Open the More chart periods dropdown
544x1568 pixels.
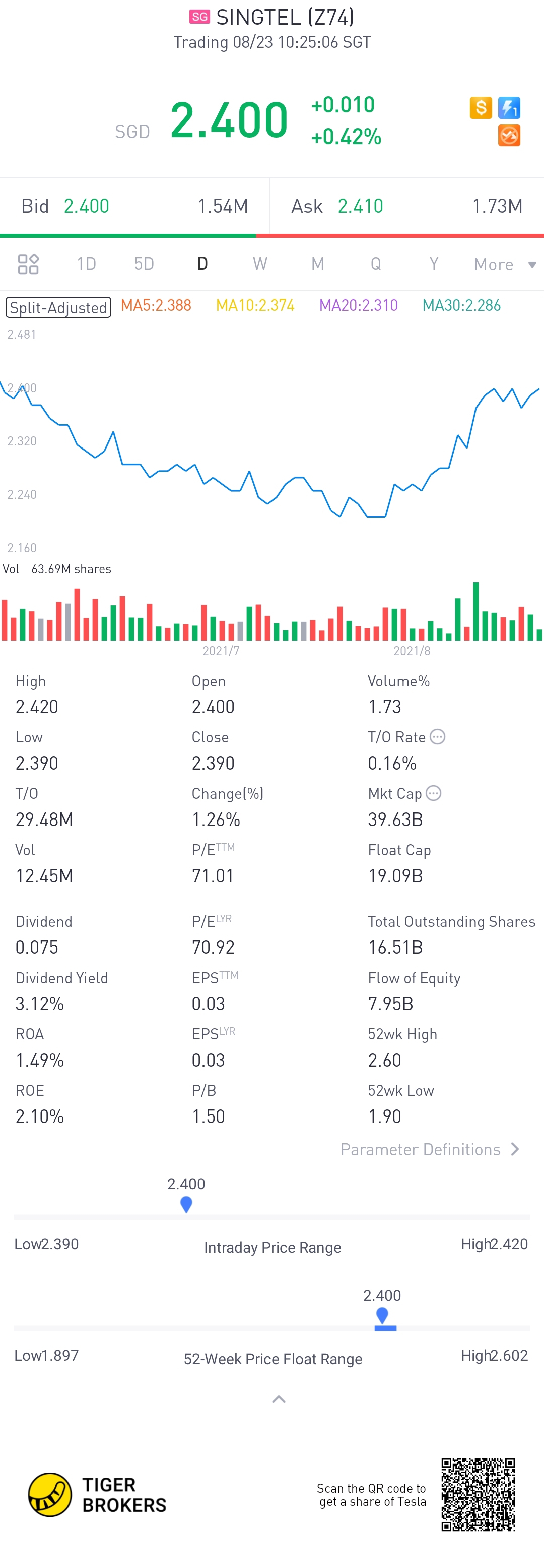(x=504, y=264)
